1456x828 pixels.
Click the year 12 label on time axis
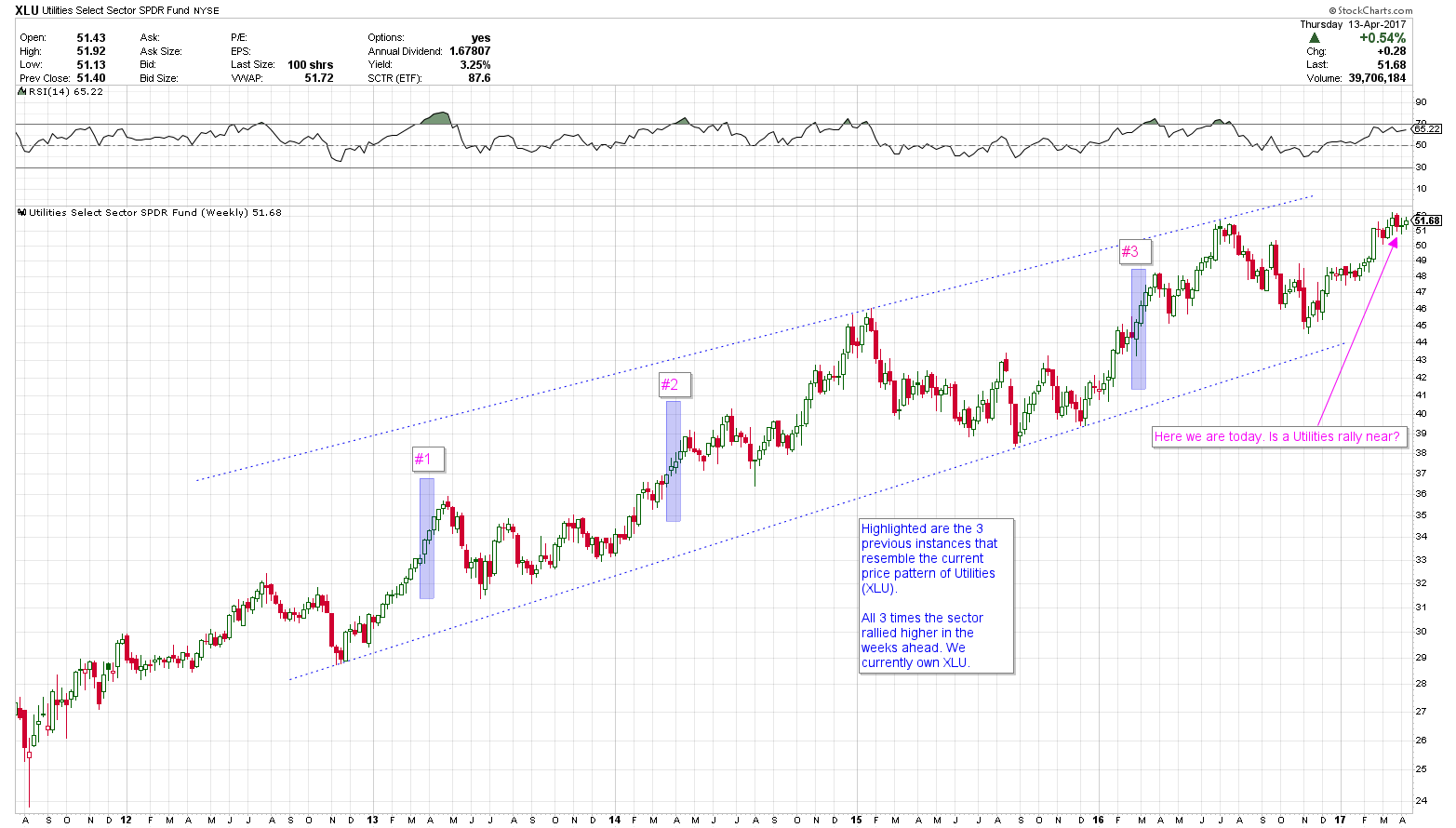coord(126,820)
